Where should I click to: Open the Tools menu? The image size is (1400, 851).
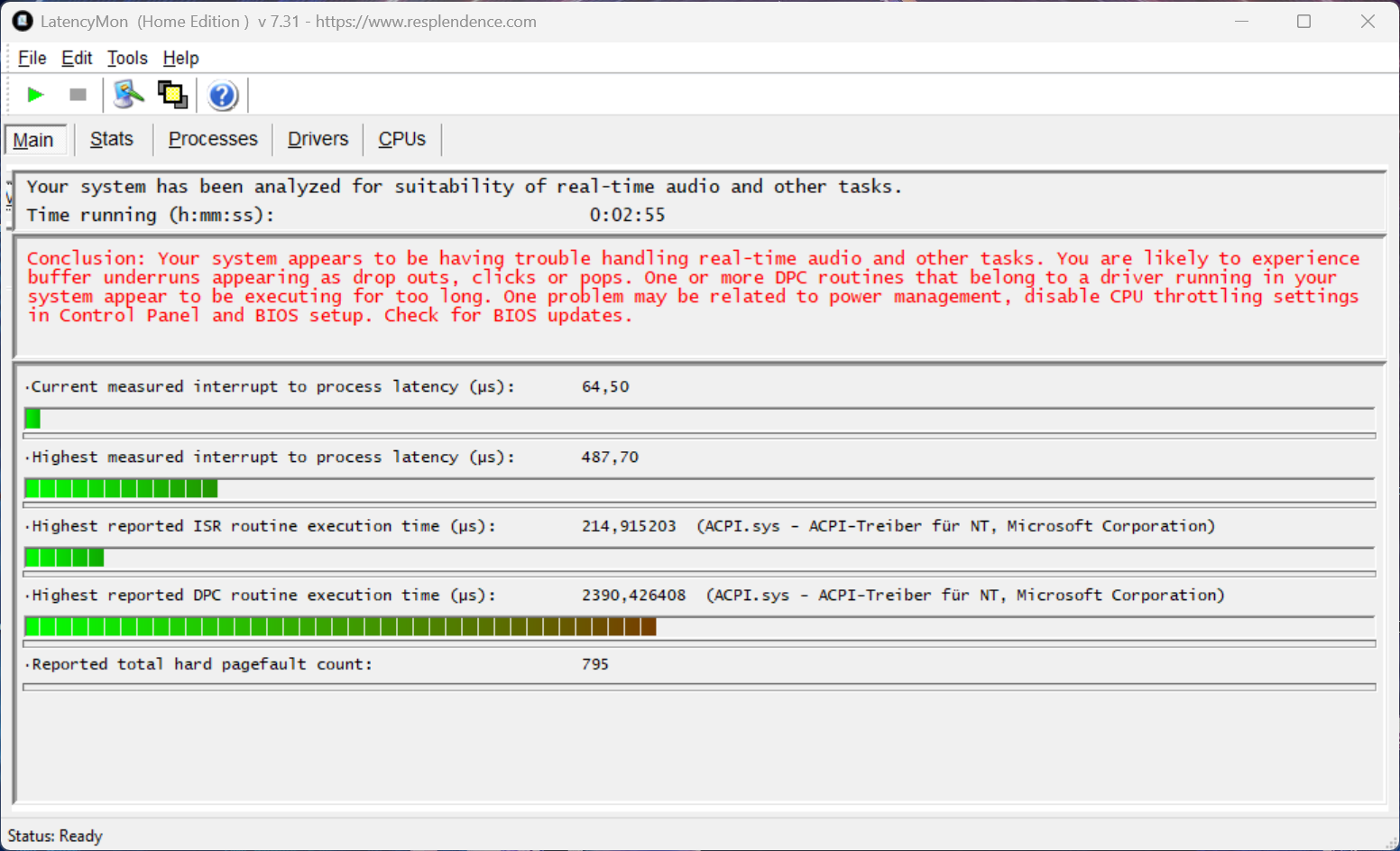[127, 58]
